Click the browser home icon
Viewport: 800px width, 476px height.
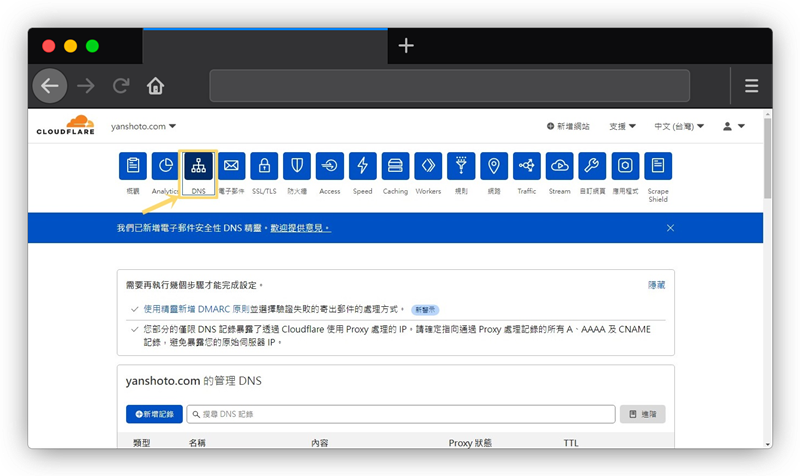[x=156, y=86]
